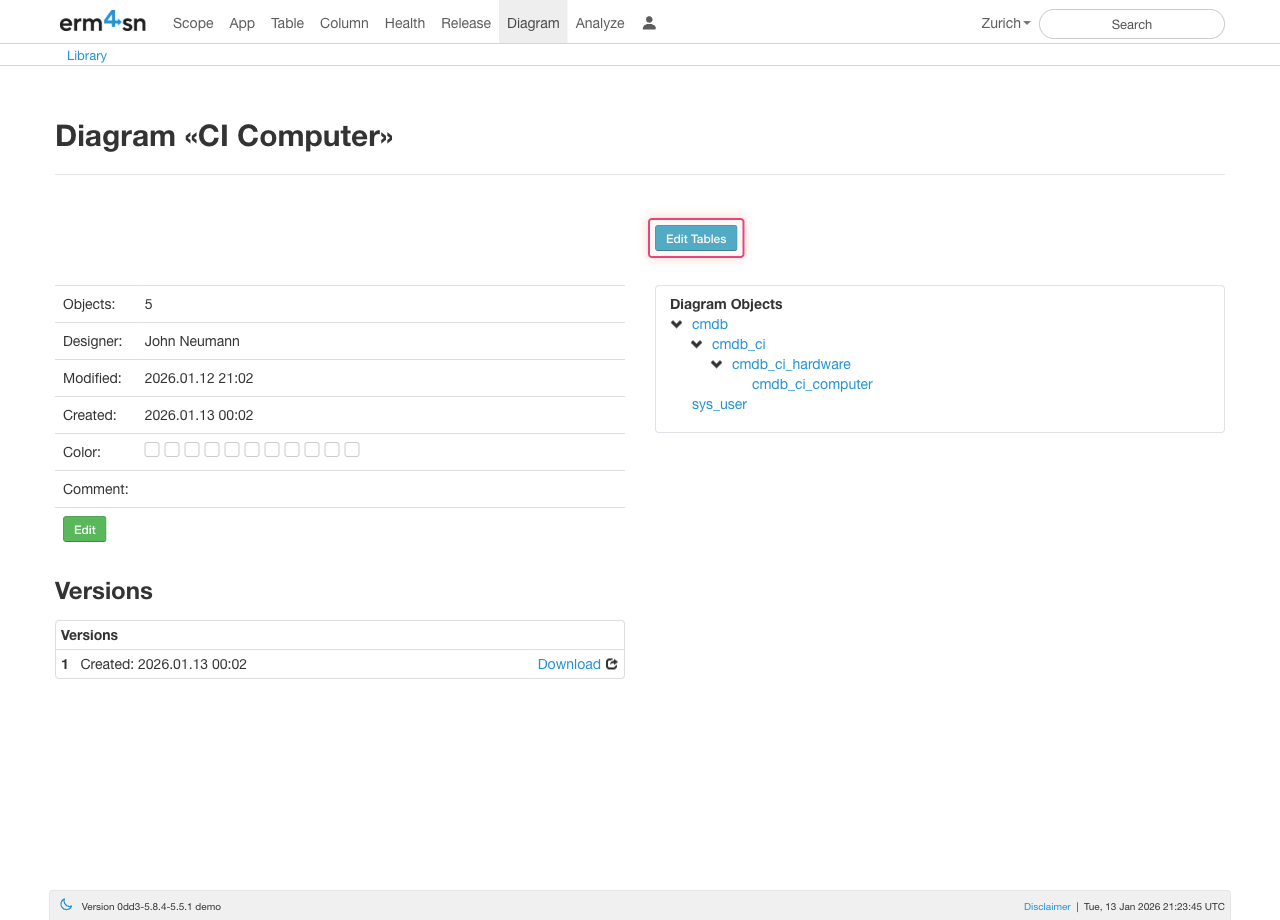Image resolution: width=1280 pixels, height=920 pixels.
Task: Click the erm4sn logo
Action: pyautogui.click(x=102, y=22)
